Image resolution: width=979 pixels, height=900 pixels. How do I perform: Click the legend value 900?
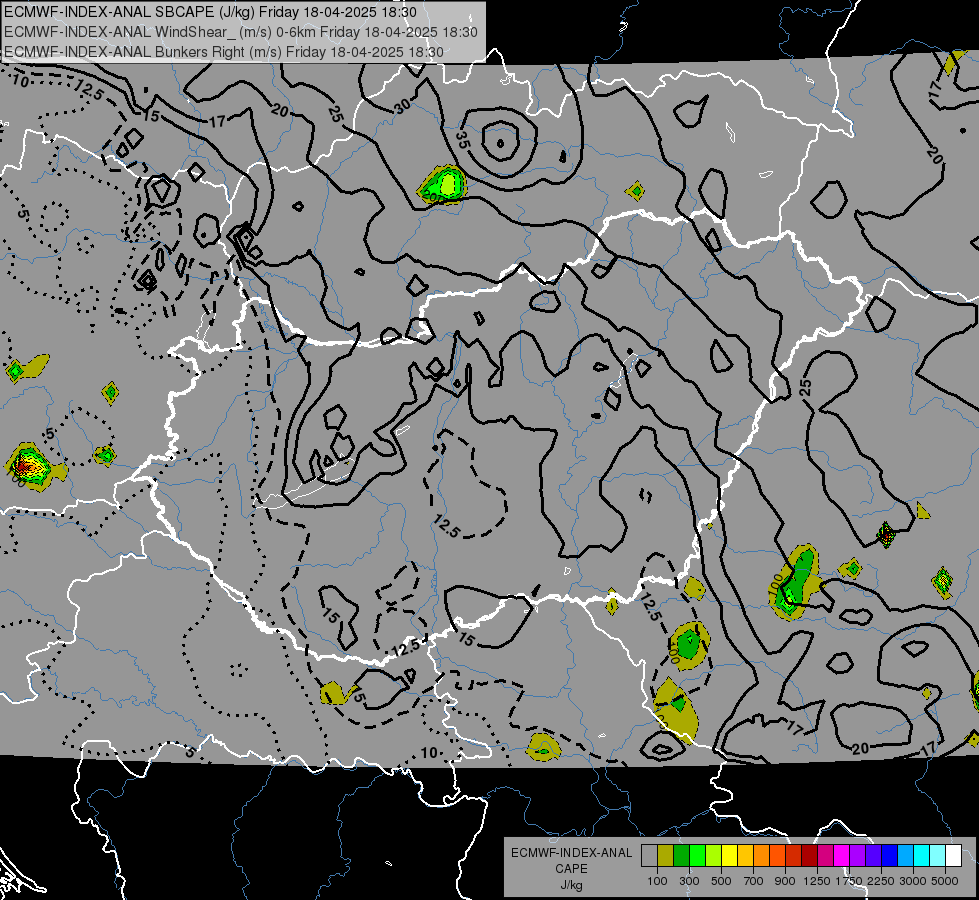tap(785, 881)
